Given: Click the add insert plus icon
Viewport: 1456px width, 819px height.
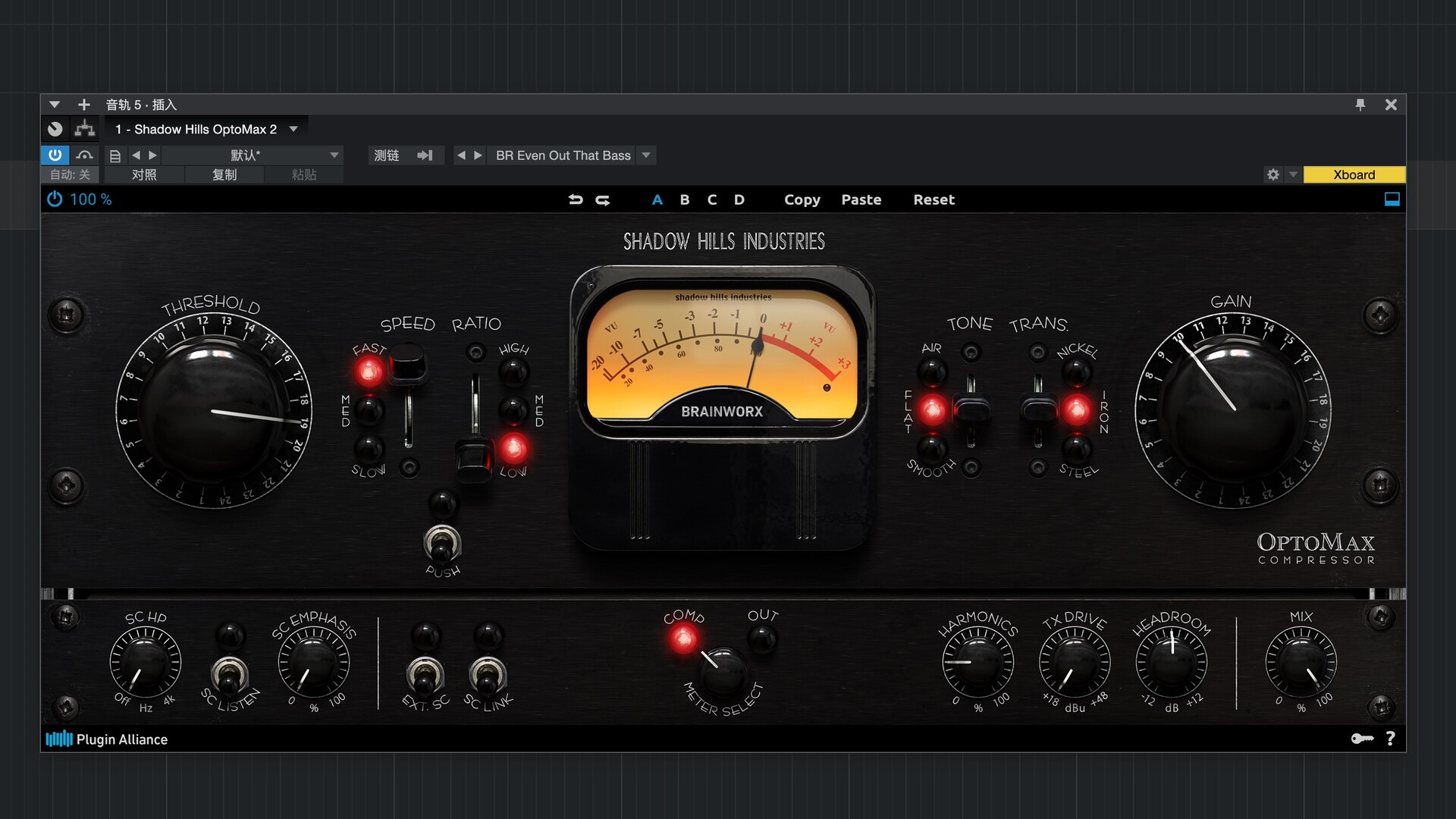Looking at the screenshot, I should [84, 105].
